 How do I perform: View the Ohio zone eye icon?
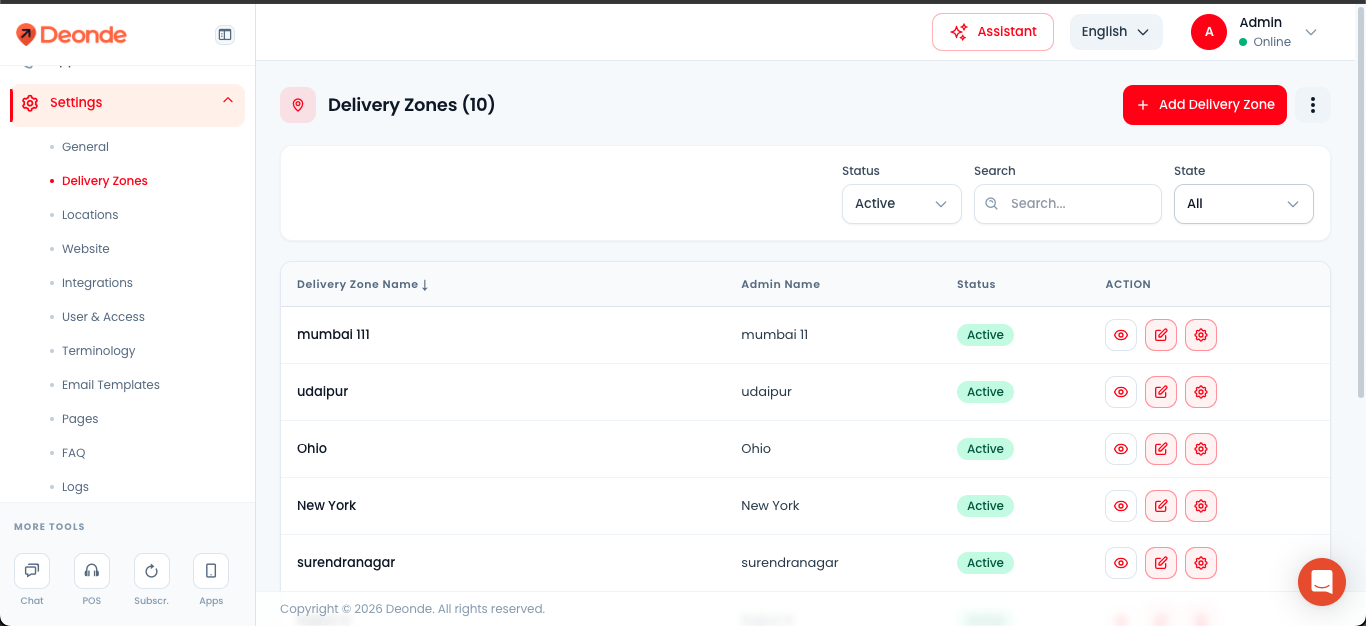click(x=1121, y=449)
